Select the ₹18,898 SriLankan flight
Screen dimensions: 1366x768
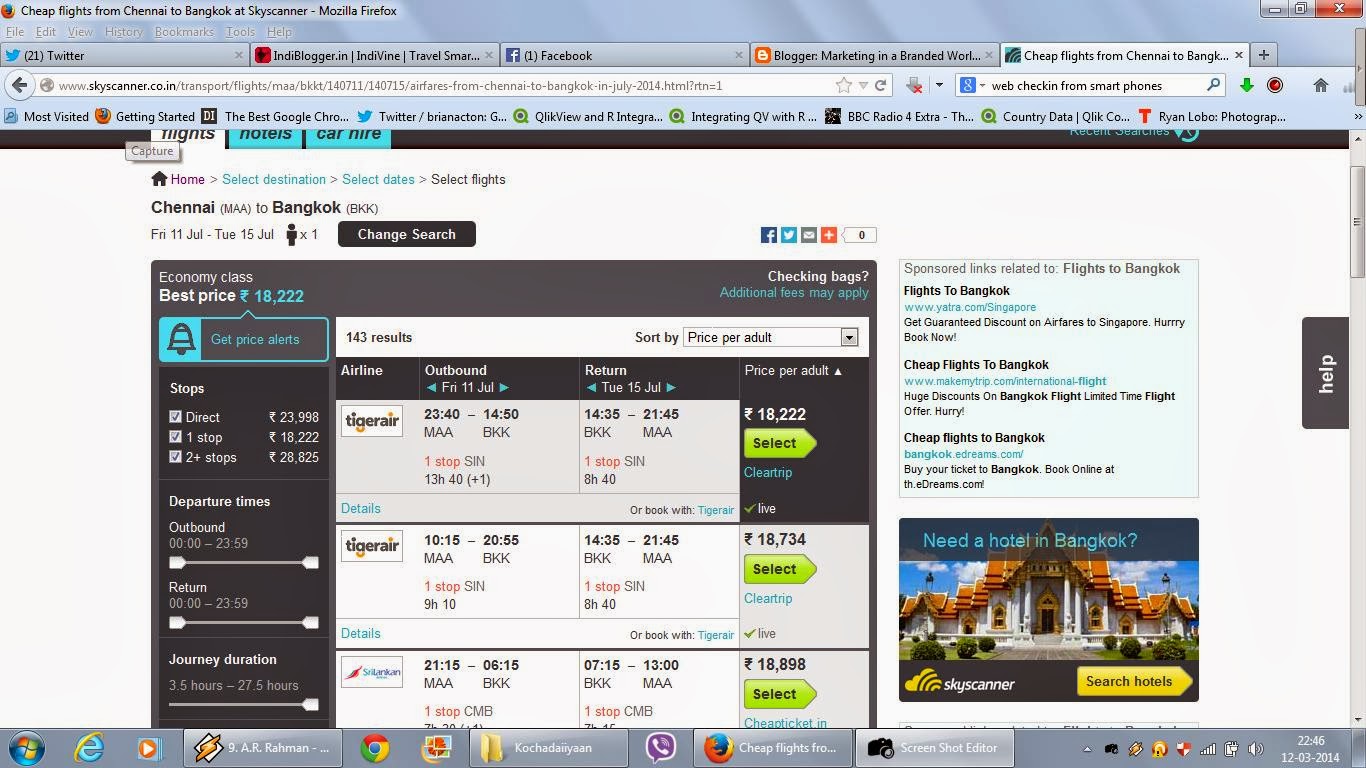(779, 694)
